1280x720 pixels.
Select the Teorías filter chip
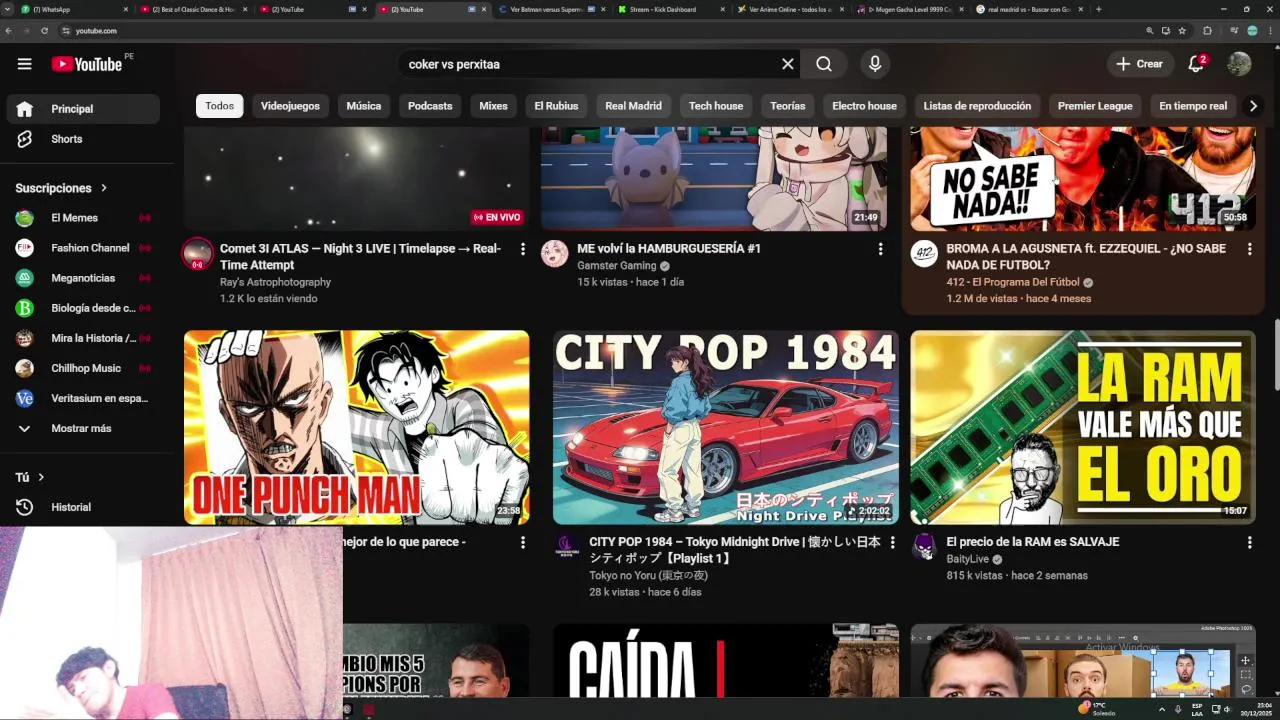[788, 106]
